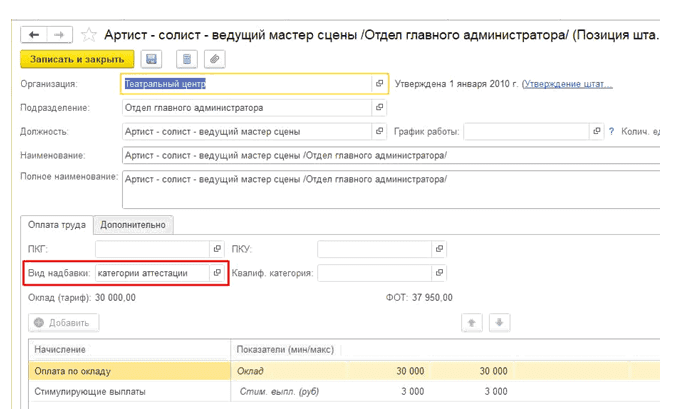Click min value 30 000 in Оклад row
Image resolution: width=688 pixels, height=409 pixels.
410,371
